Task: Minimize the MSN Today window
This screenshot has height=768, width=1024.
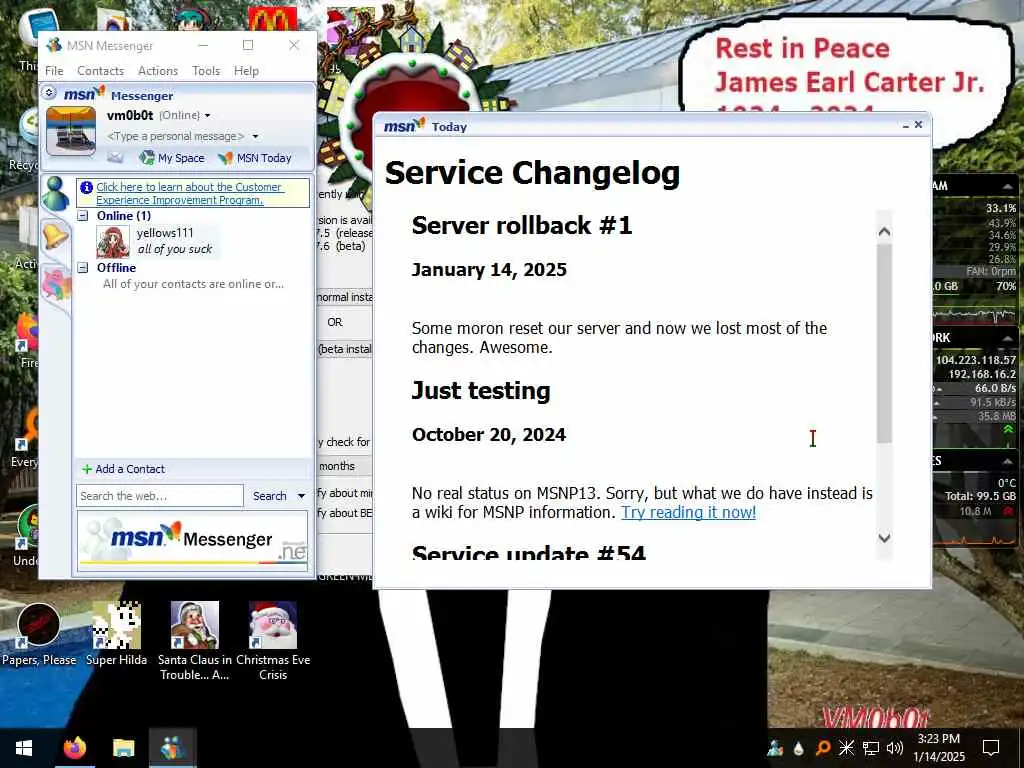Action: pyautogui.click(x=906, y=125)
